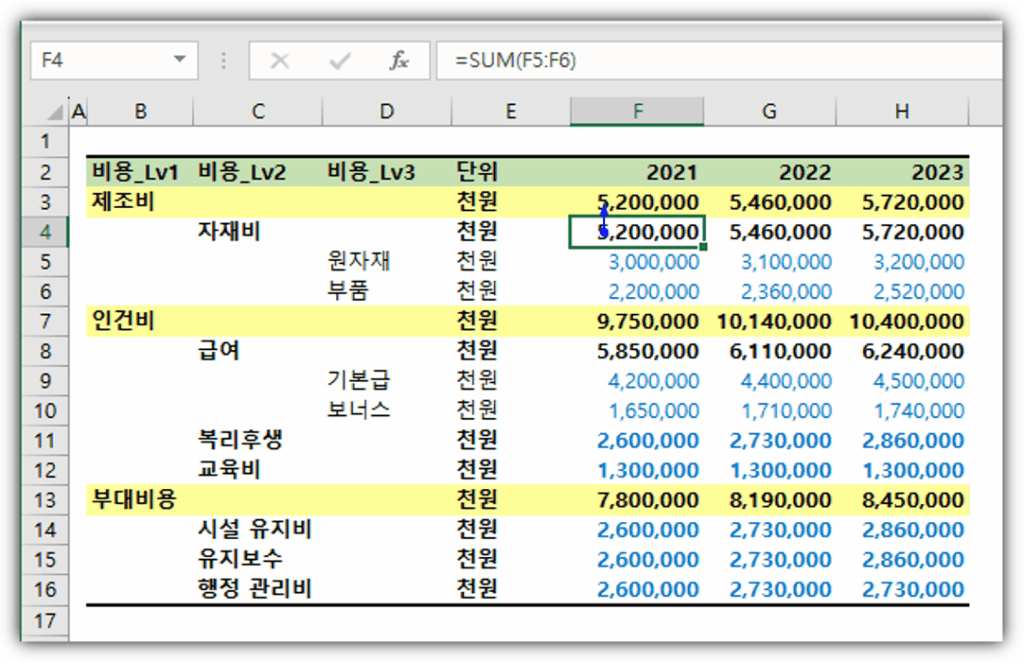Select column D header
Image resolution: width=1024 pixels, height=662 pixels.
387,112
